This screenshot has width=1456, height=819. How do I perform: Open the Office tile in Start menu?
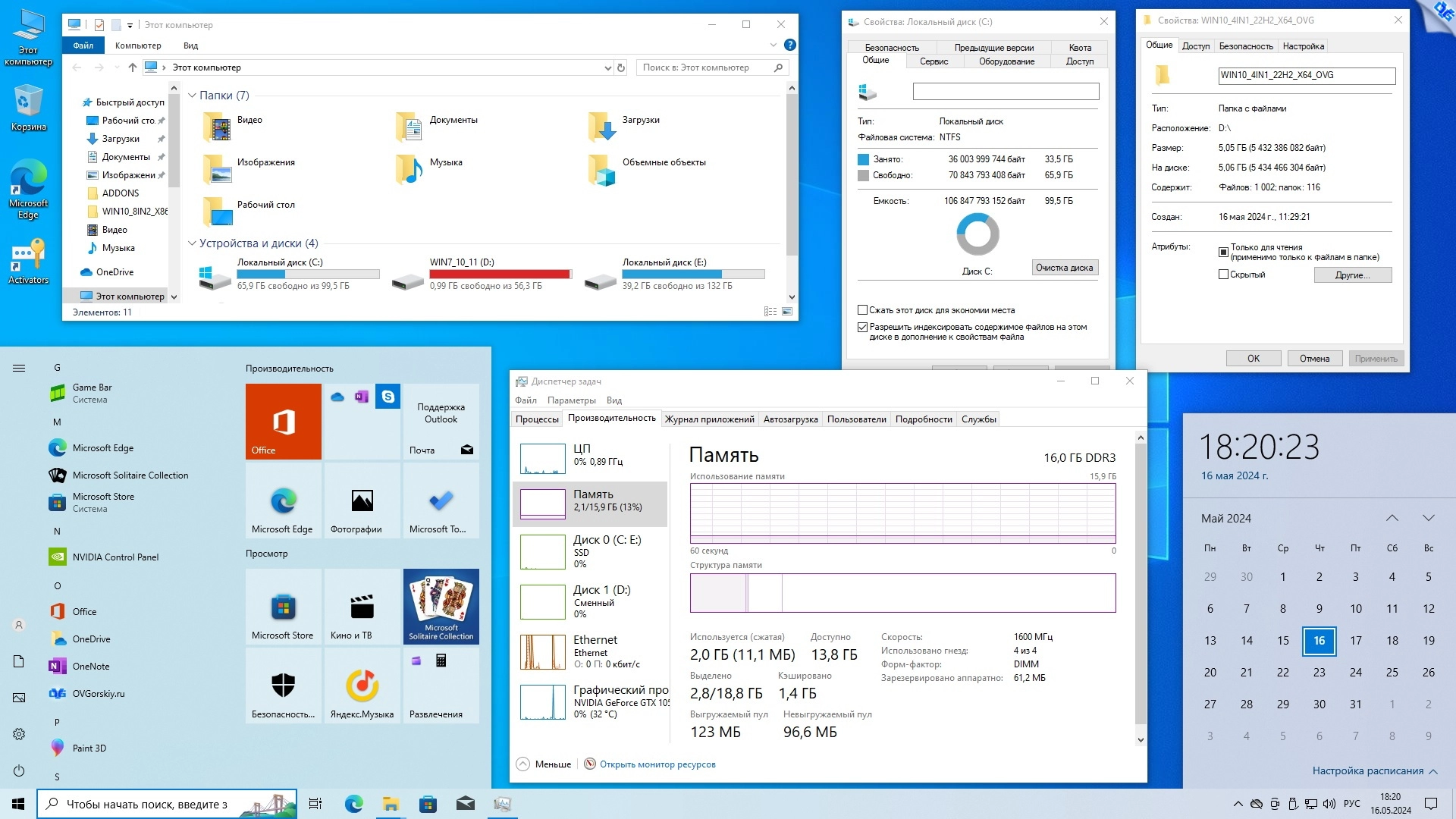point(283,421)
